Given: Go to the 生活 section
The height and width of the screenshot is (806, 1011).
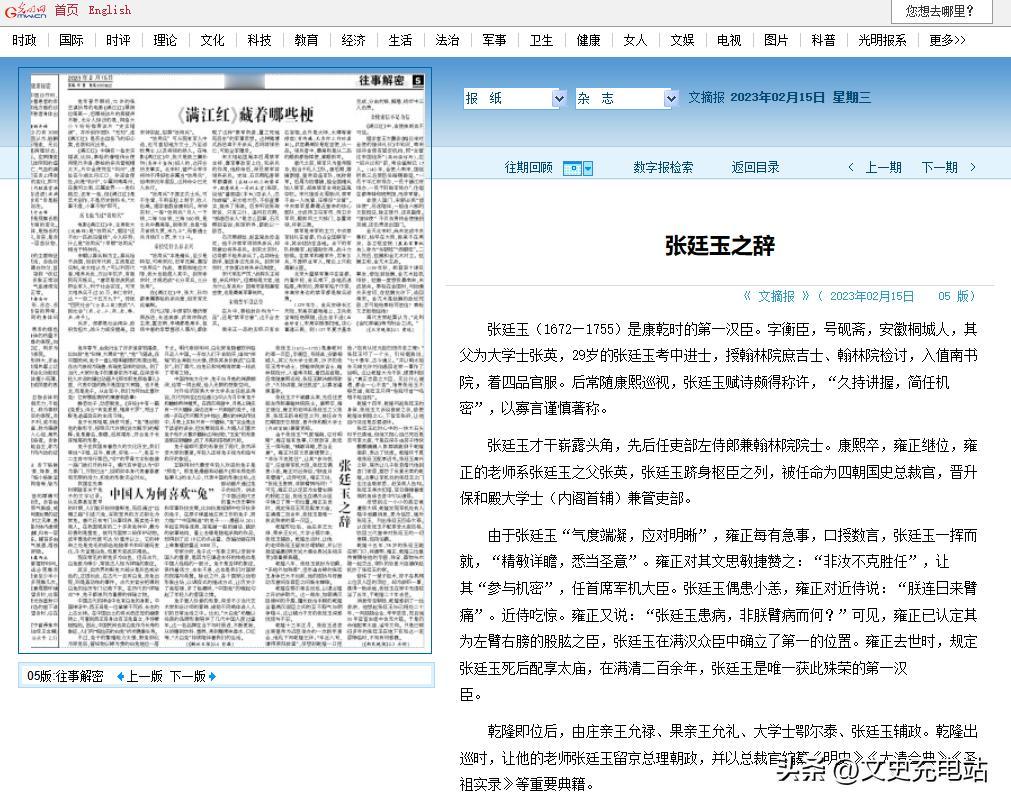Looking at the screenshot, I should [x=400, y=40].
